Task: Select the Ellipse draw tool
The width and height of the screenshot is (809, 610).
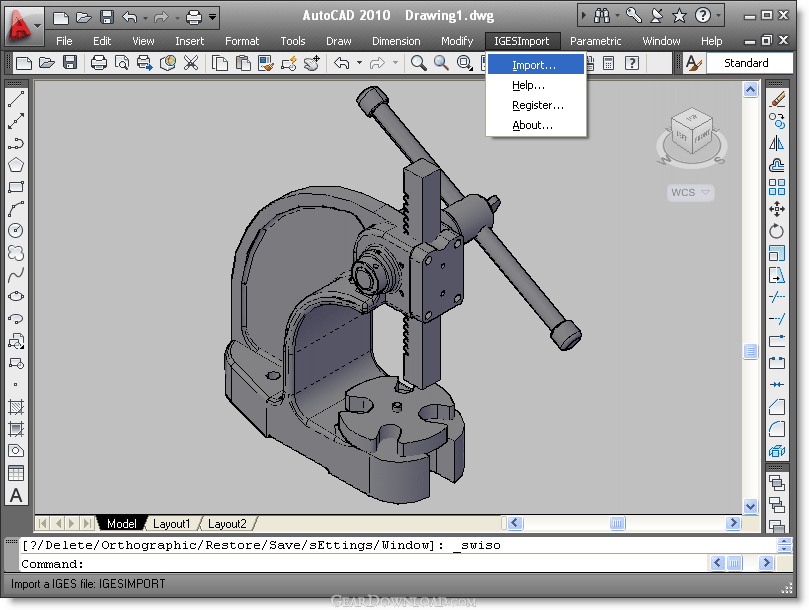Action: click(x=16, y=296)
